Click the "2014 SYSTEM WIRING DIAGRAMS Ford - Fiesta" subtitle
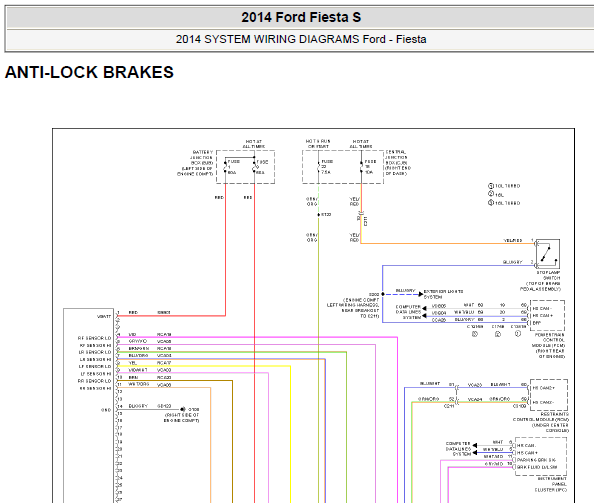The width and height of the screenshot is (594, 503). (x=301, y=39)
